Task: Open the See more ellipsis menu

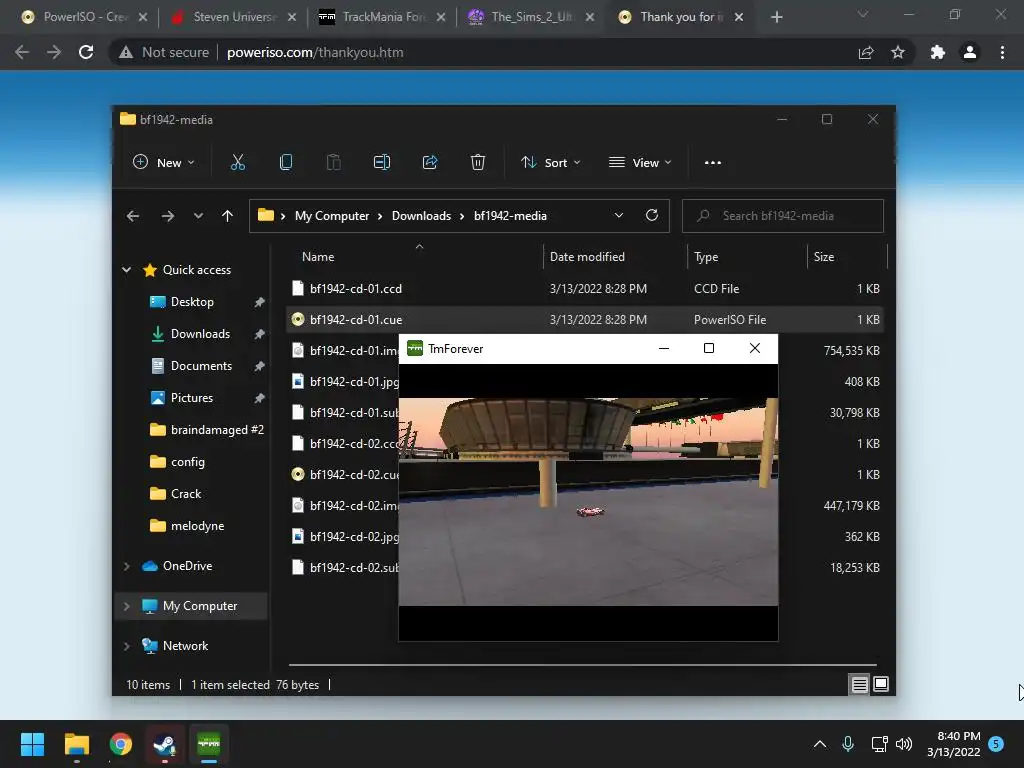Action: (712, 163)
